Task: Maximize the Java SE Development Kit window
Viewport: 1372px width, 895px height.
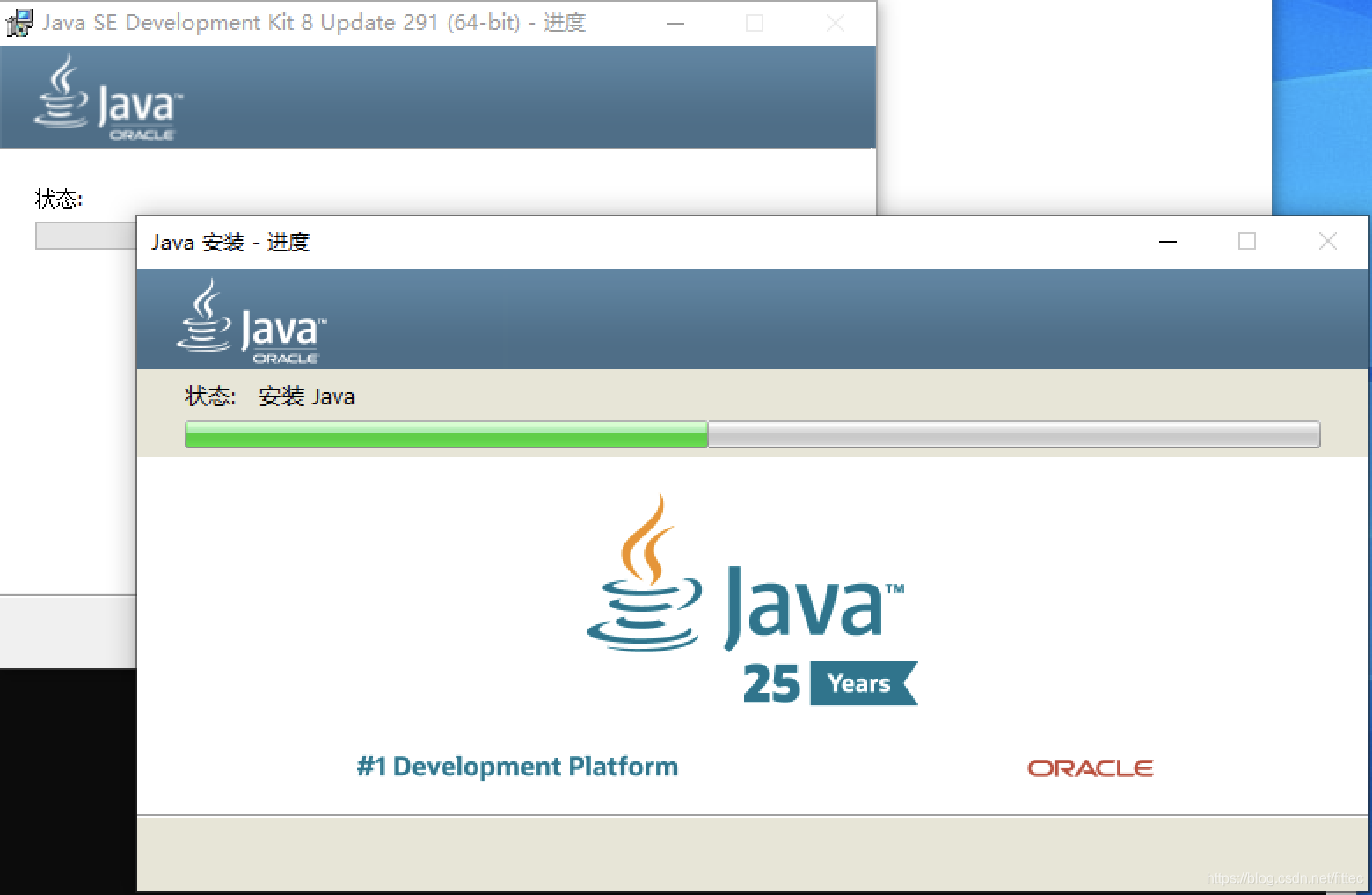Action: tap(755, 23)
